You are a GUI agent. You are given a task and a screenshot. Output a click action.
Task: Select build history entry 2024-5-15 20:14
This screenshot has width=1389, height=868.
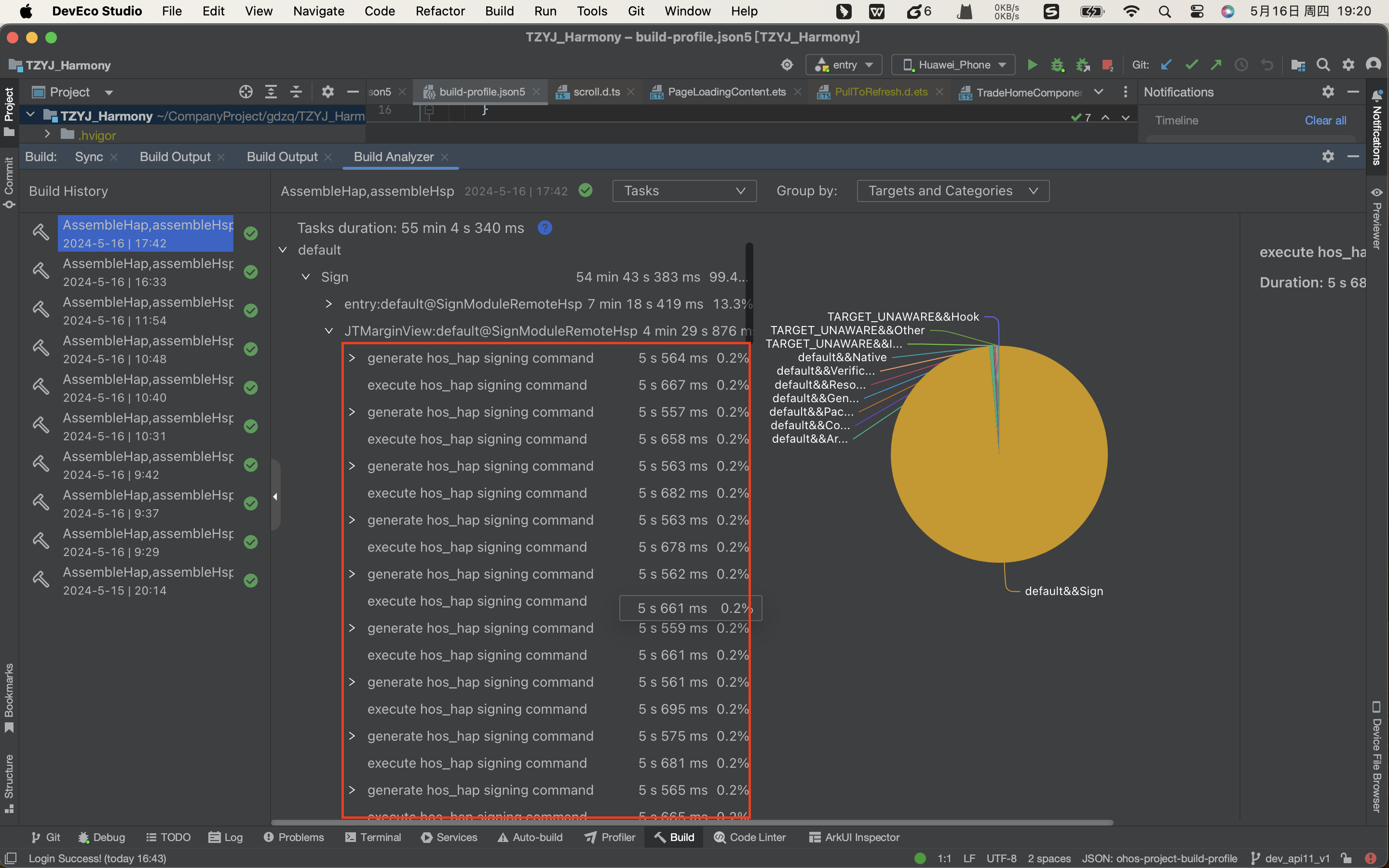coord(146,581)
